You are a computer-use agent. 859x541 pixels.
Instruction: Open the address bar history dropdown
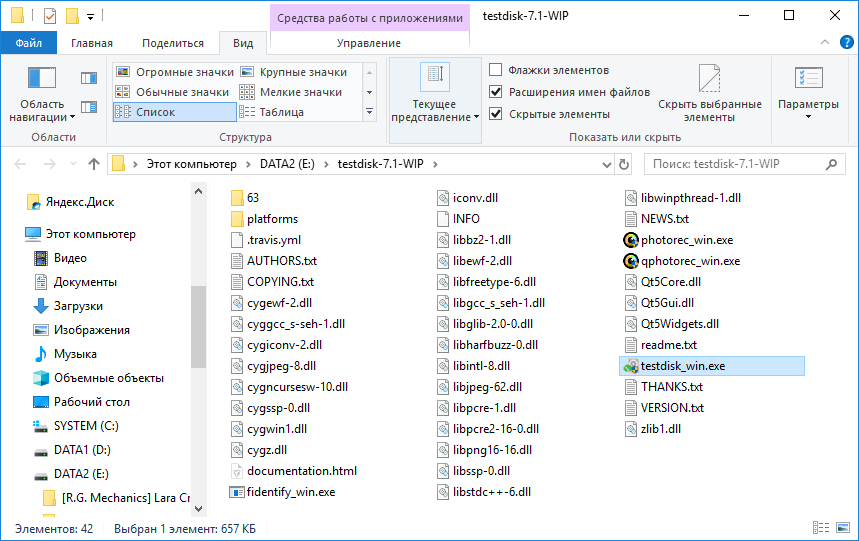[606, 164]
